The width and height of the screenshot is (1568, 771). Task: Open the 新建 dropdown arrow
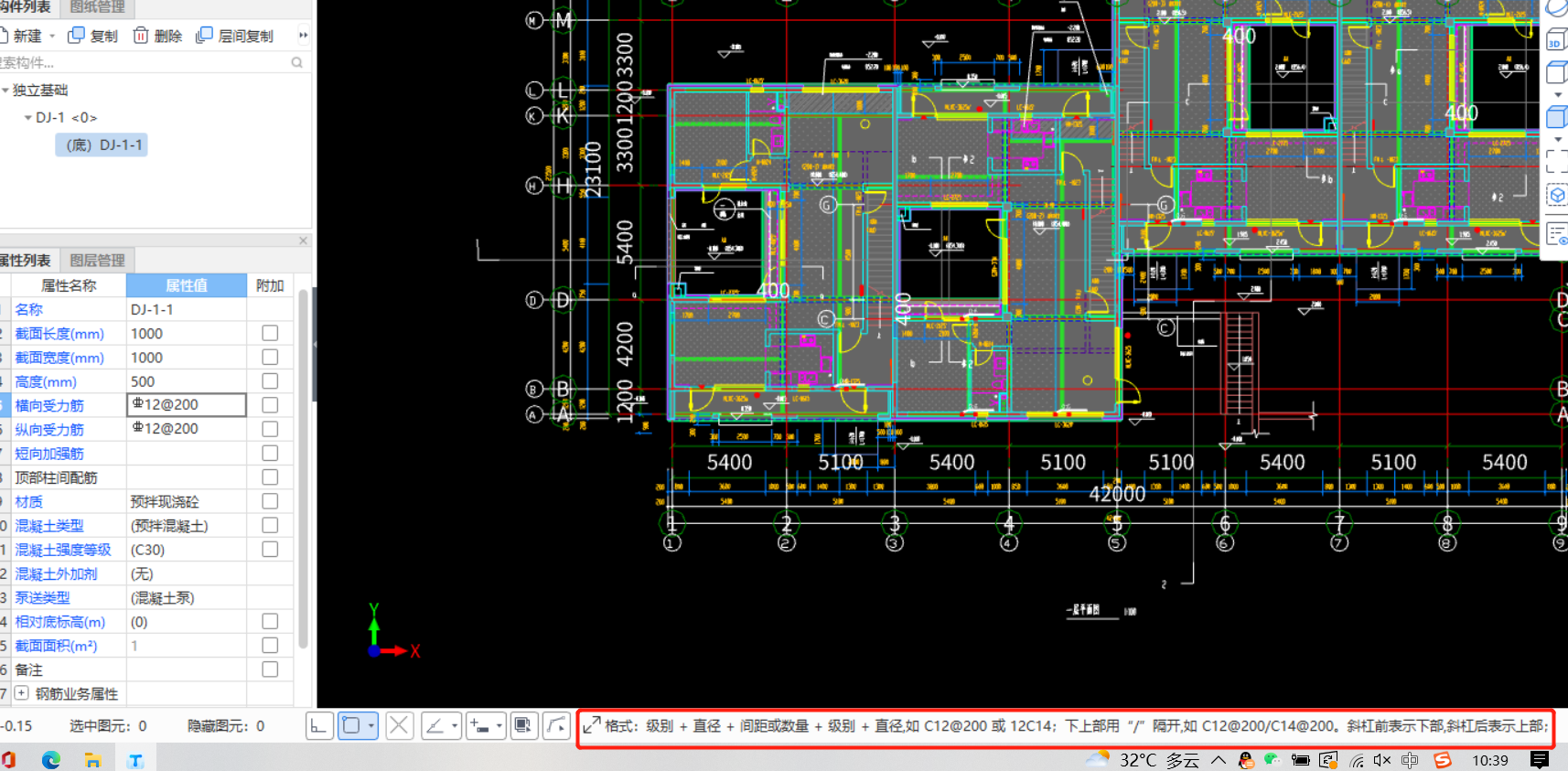52,37
